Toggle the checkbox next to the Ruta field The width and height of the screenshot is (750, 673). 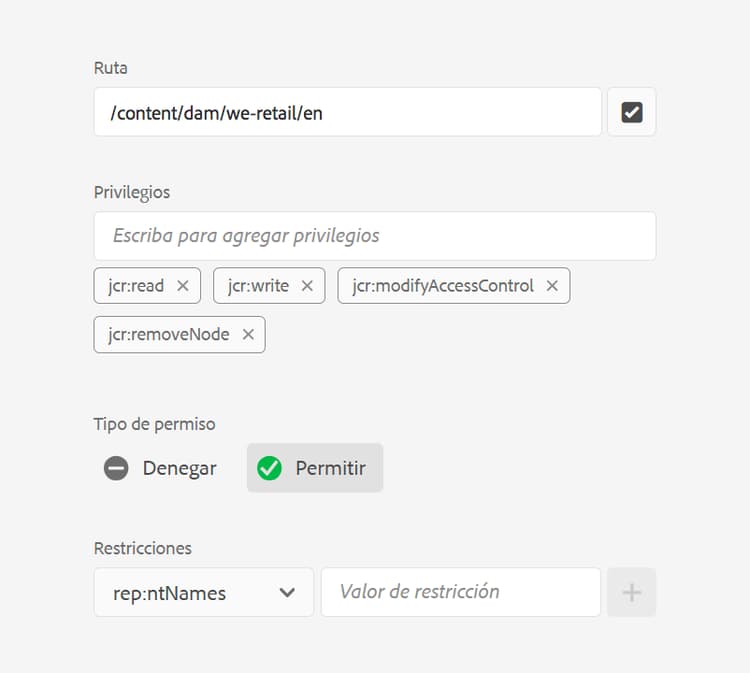631,112
